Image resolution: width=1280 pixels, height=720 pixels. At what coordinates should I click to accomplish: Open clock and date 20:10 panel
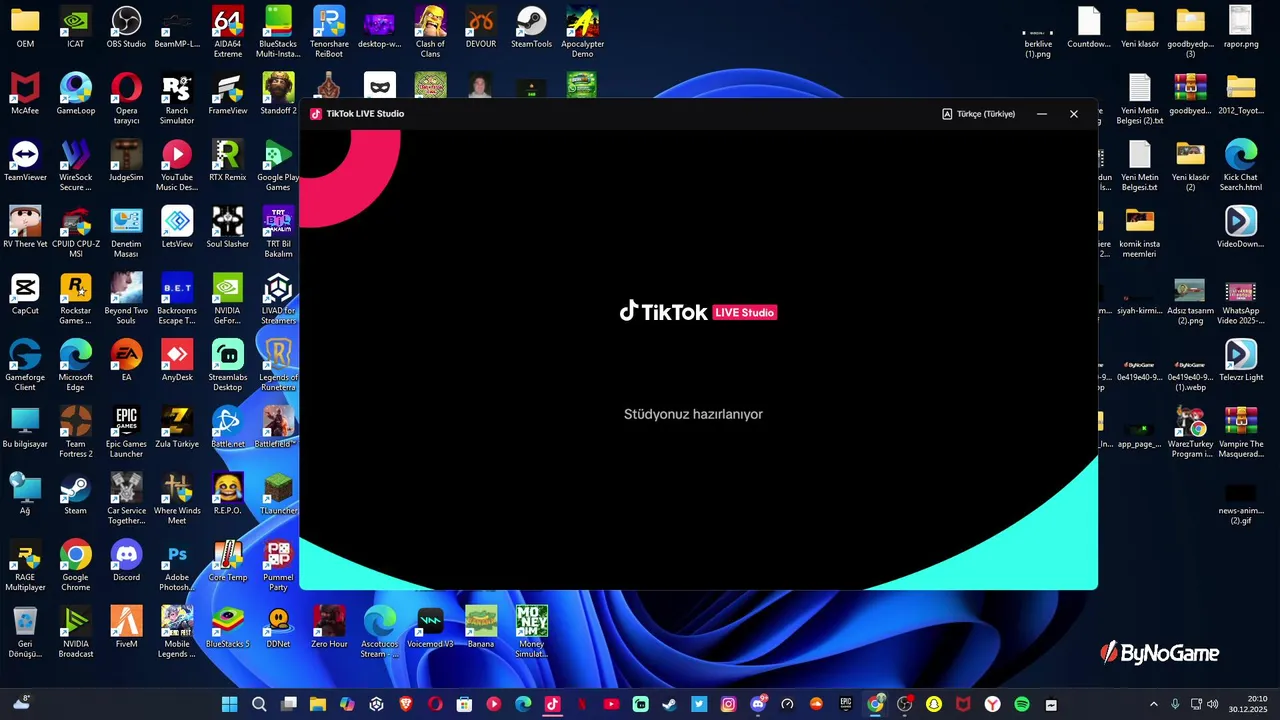coord(1249,704)
